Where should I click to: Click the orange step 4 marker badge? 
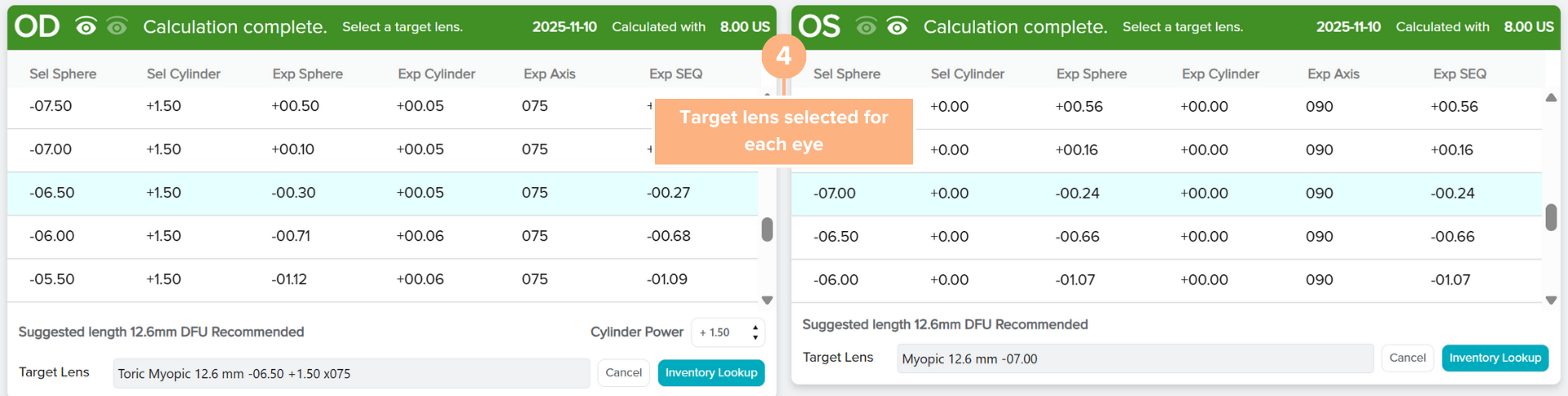[x=783, y=56]
